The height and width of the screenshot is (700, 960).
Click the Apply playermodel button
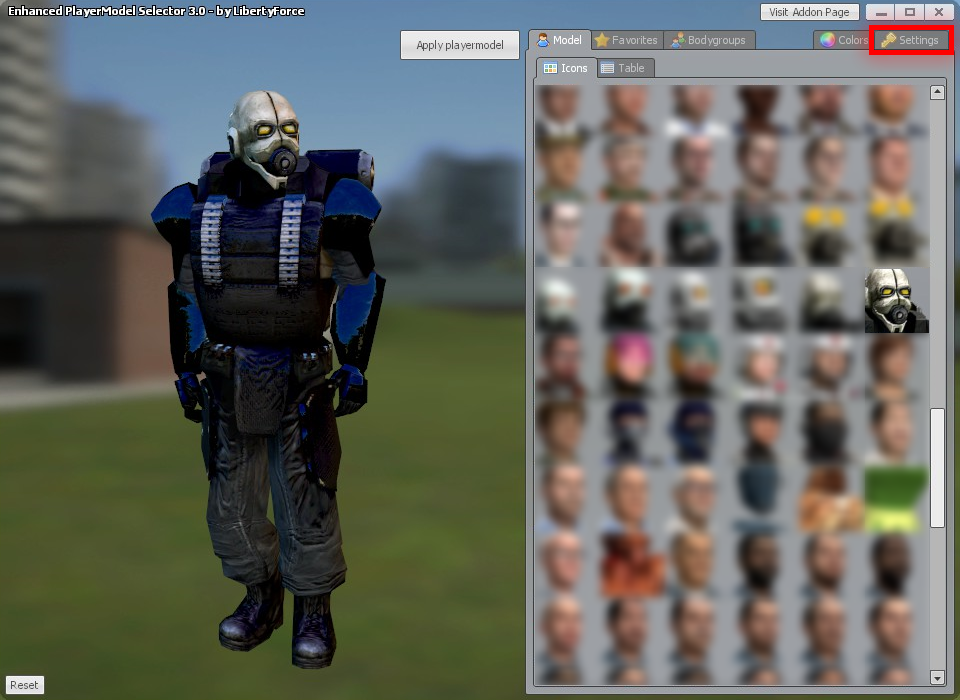point(460,45)
